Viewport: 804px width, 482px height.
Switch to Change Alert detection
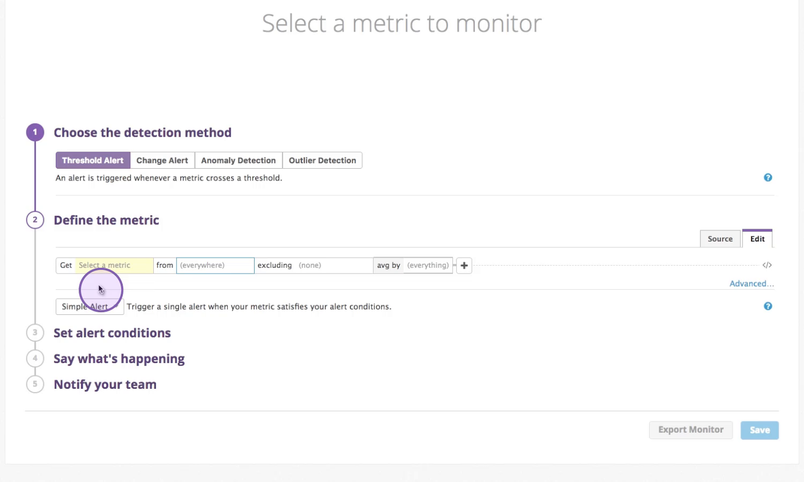point(162,160)
